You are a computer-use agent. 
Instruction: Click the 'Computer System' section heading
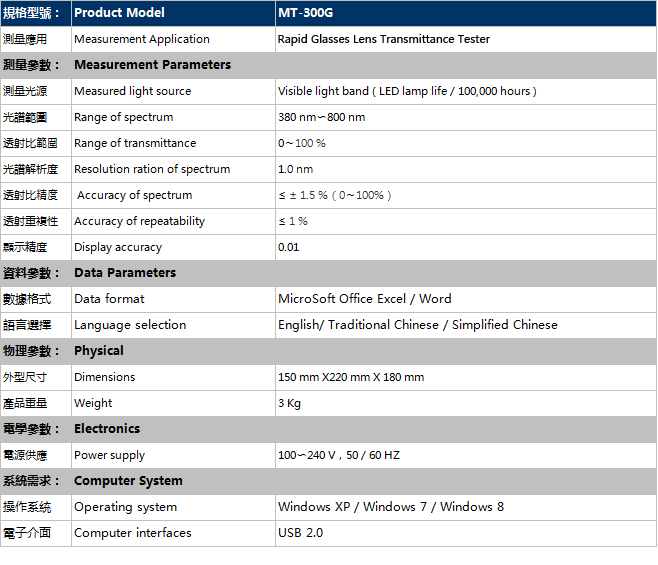(128, 481)
